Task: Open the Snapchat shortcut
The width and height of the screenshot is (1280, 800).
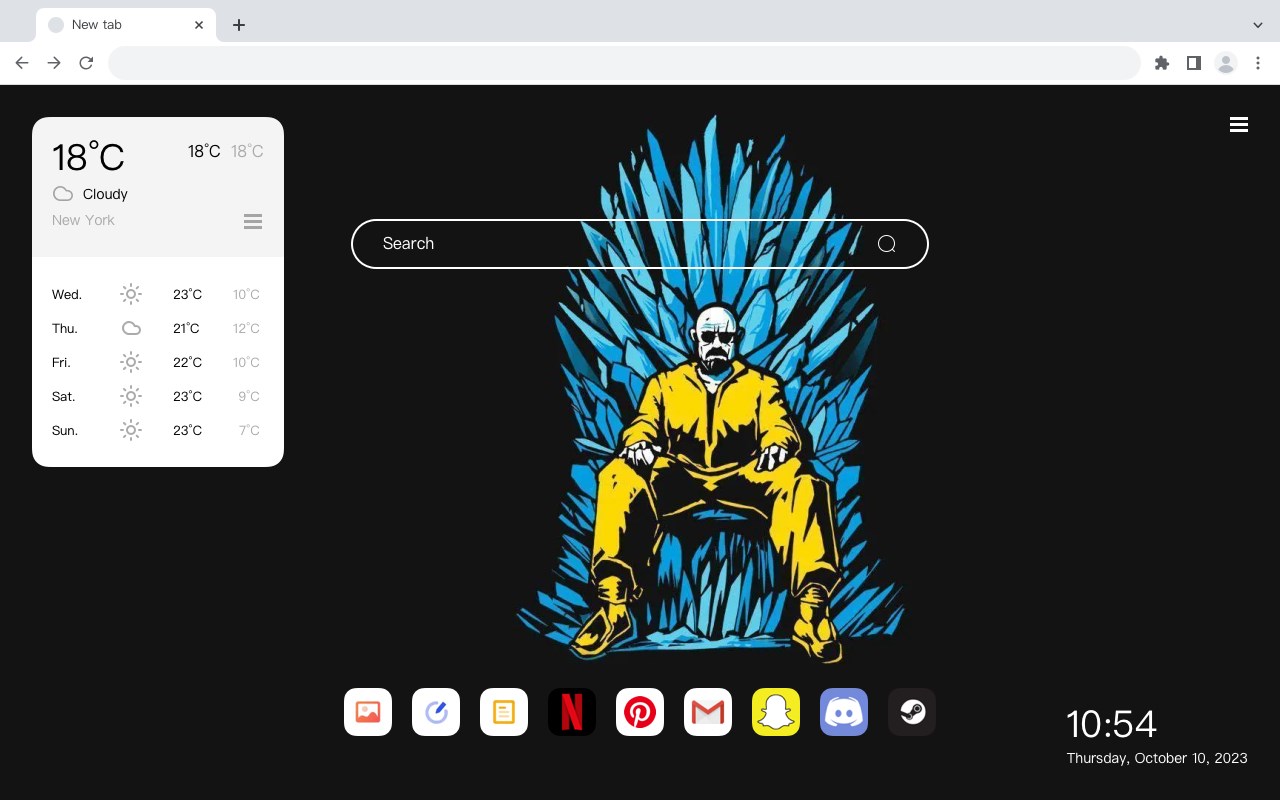Action: point(776,712)
